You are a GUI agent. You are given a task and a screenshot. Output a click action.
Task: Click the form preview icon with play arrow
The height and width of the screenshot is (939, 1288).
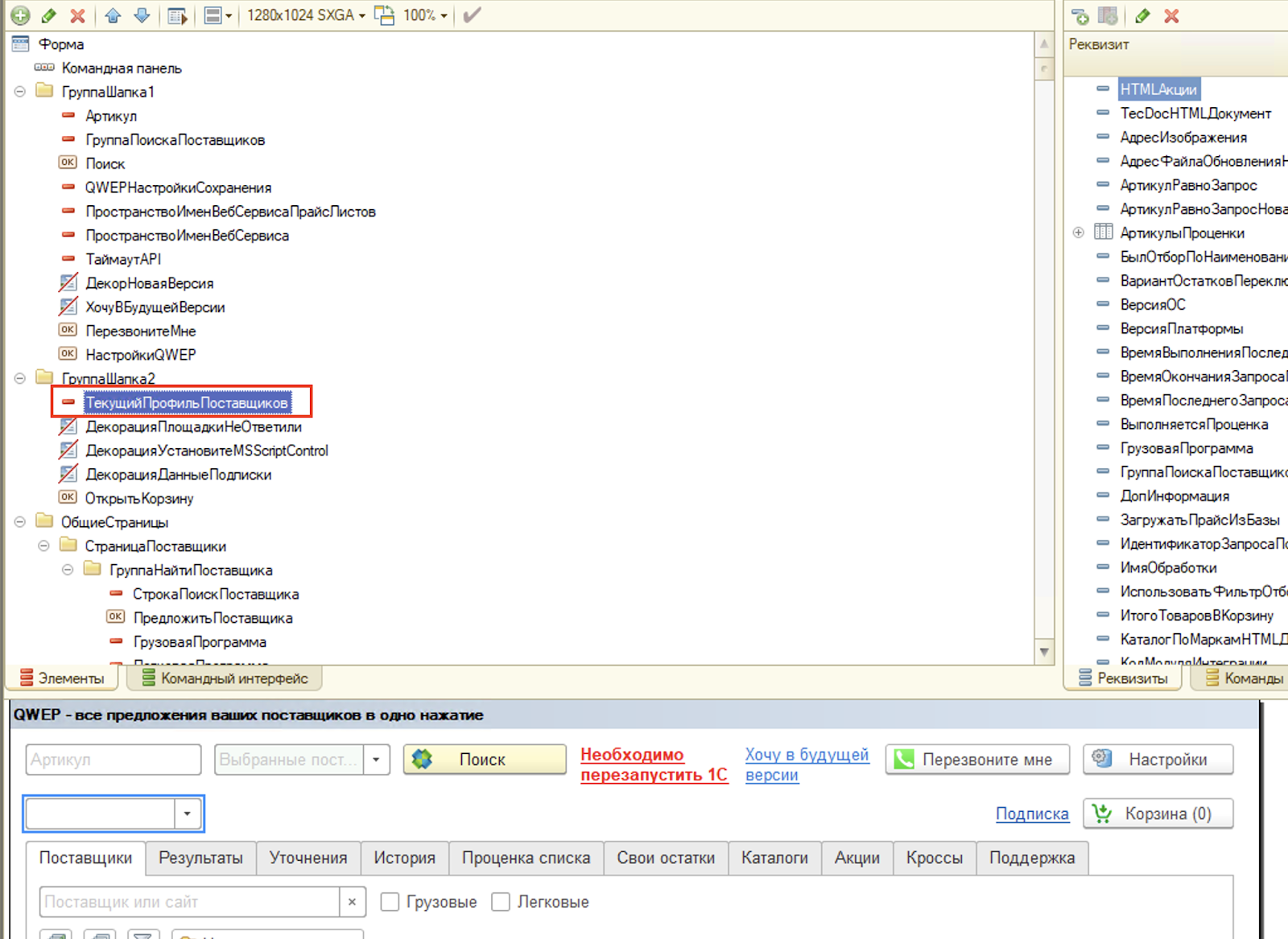(177, 15)
